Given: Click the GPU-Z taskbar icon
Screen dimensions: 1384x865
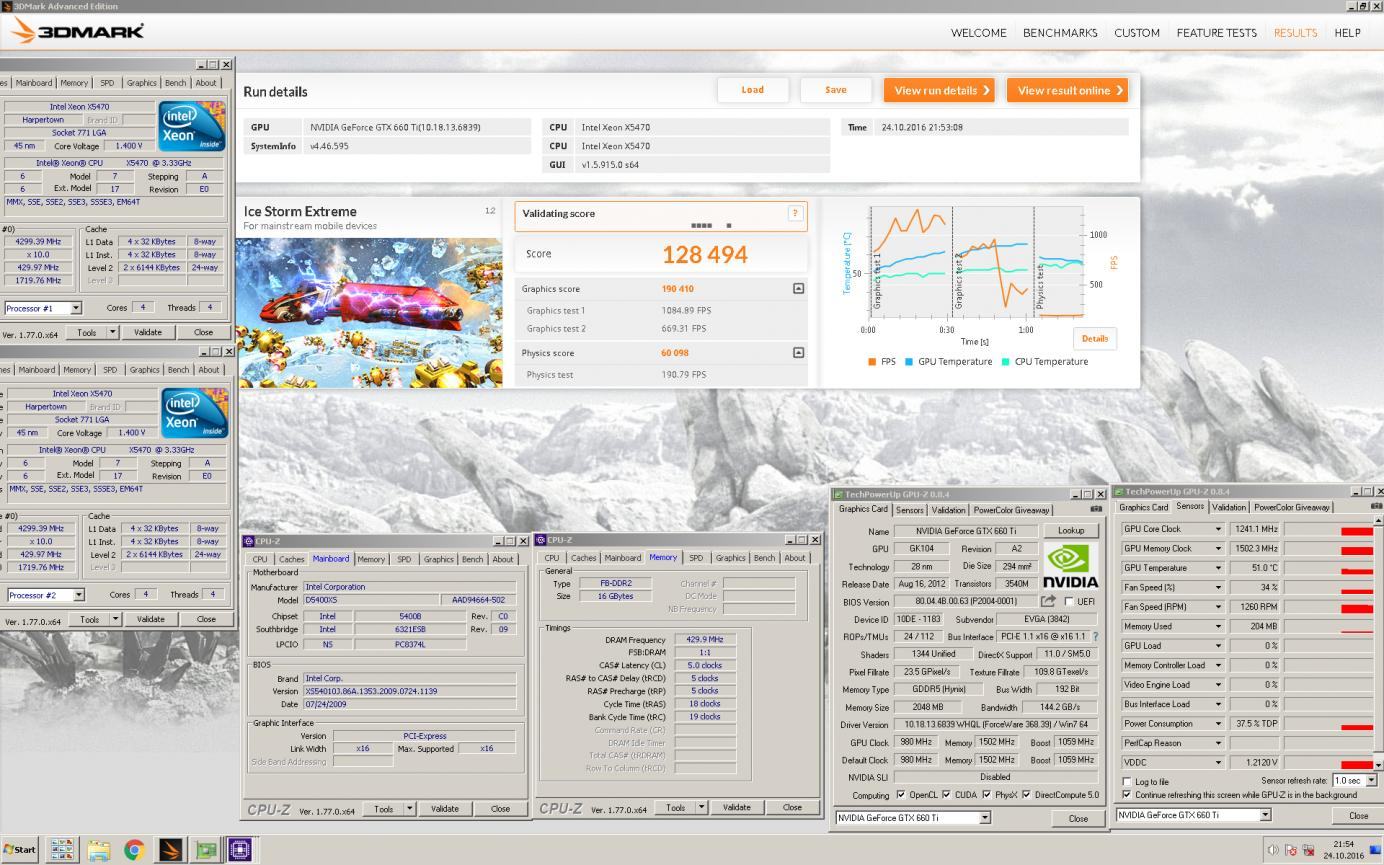Looking at the screenshot, I should pos(206,850).
